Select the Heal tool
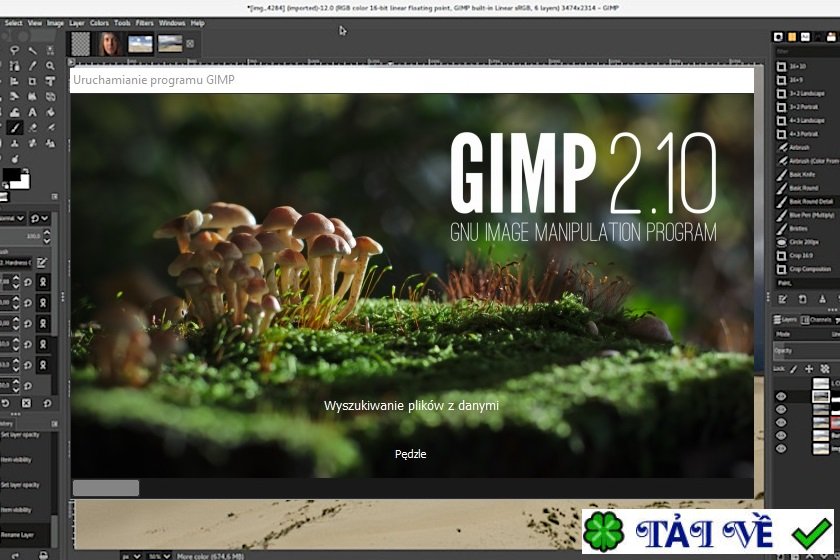The image size is (840, 560). tap(32, 144)
